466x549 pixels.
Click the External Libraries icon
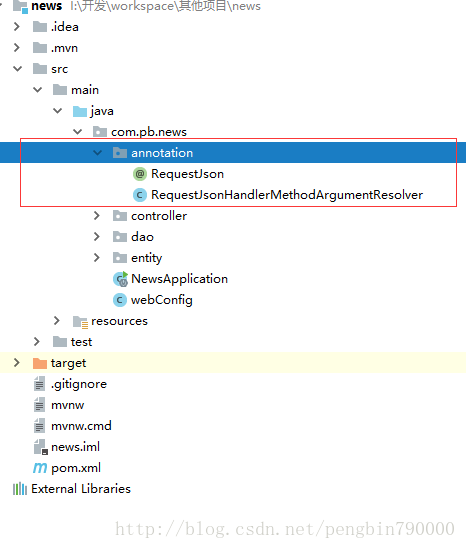20,489
